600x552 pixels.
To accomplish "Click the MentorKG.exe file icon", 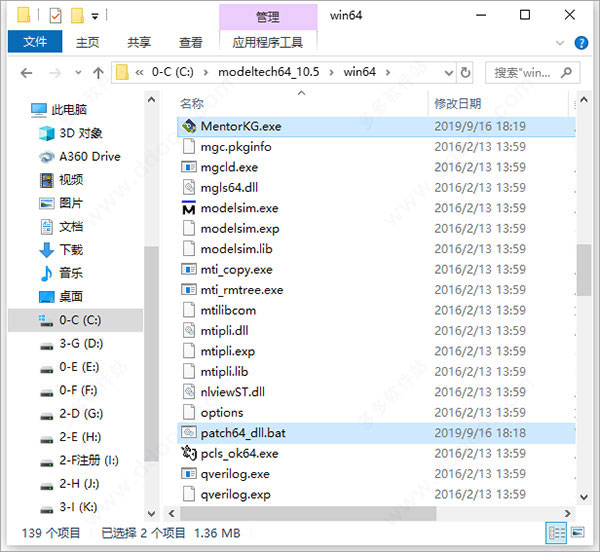I will (x=189, y=126).
